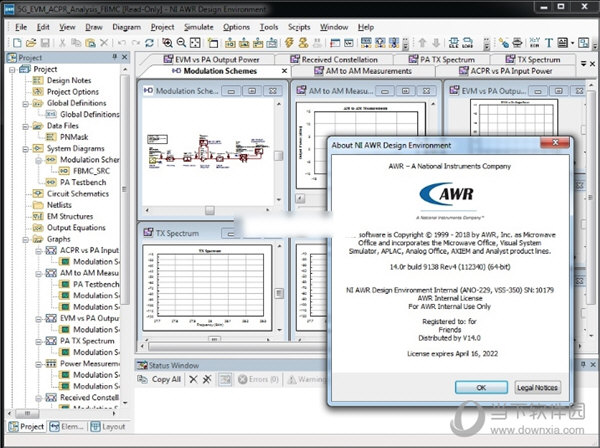This screenshot has height=448, width=600.
Task: Click the Modulation Sche... window vertical scrollbar thumb
Action: point(279,155)
